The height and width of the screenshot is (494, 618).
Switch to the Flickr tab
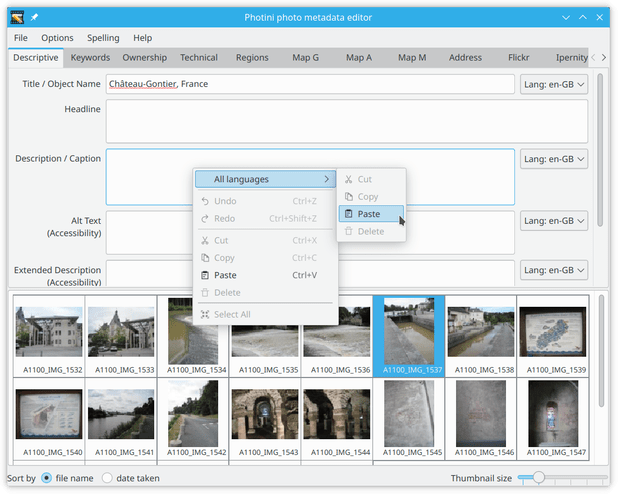pyautogui.click(x=518, y=58)
